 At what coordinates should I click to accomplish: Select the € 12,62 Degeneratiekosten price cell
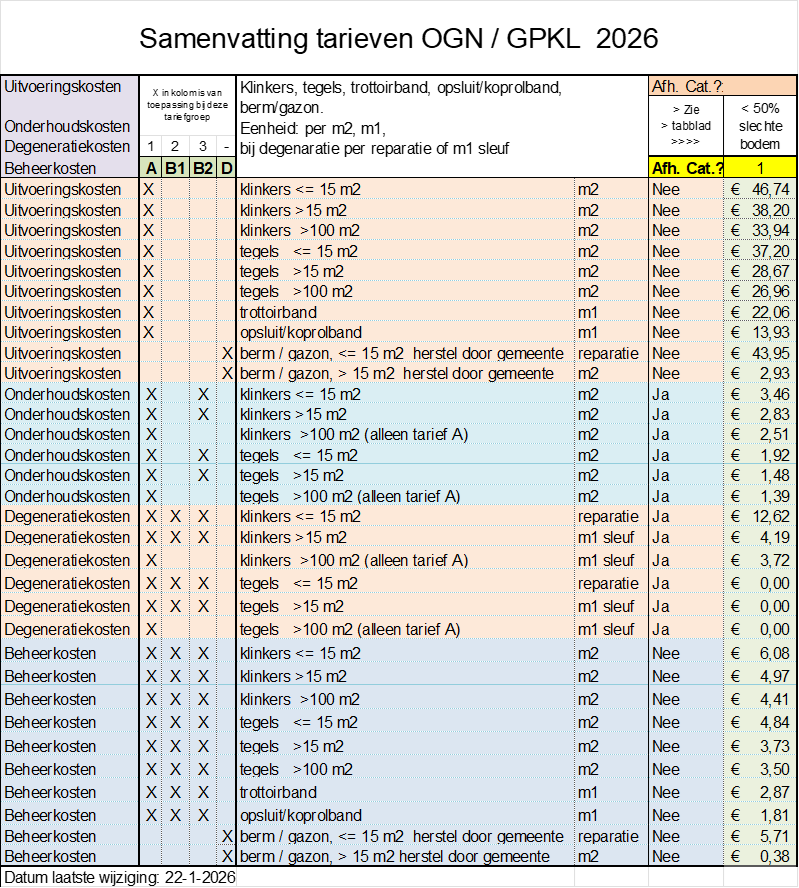[759, 516]
